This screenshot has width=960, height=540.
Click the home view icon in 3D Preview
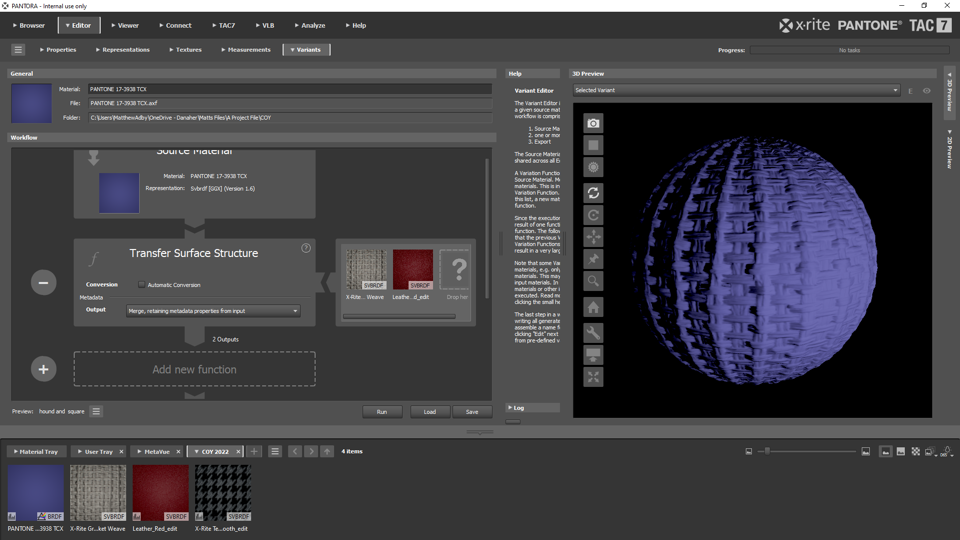(593, 307)
